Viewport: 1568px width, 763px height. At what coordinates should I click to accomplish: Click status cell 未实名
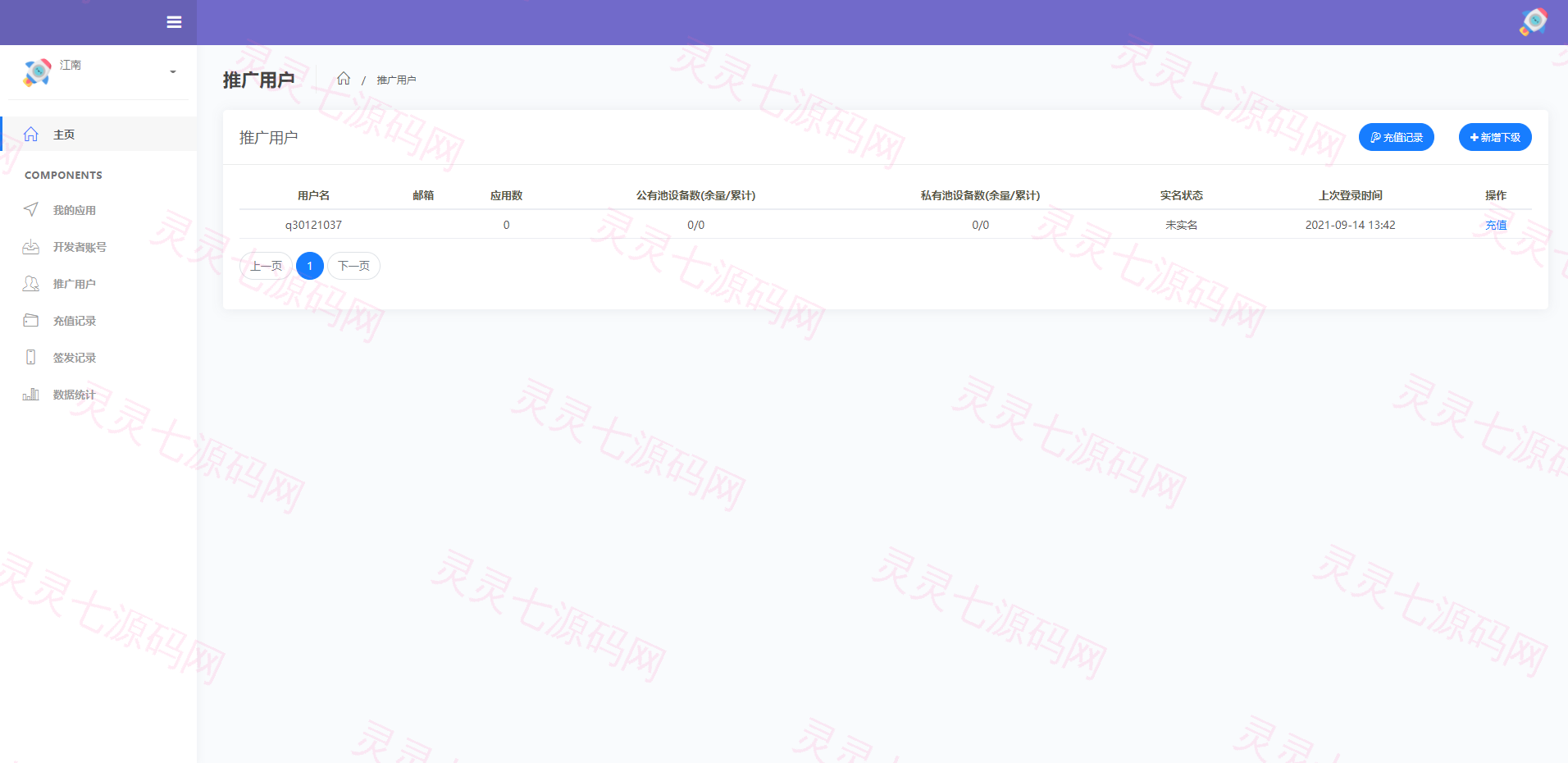pos(1181,225)
